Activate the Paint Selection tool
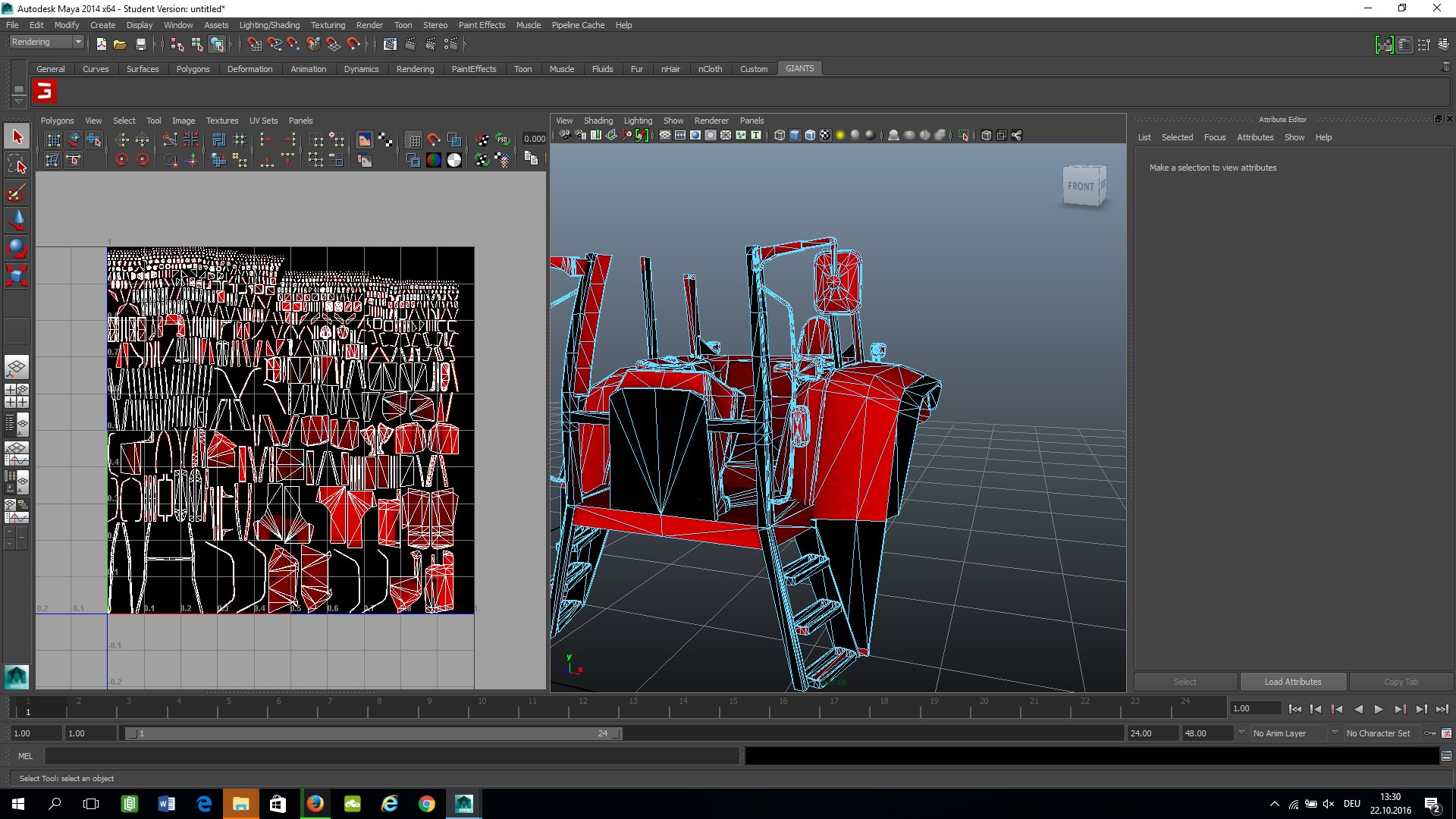 tap(17, 192)
